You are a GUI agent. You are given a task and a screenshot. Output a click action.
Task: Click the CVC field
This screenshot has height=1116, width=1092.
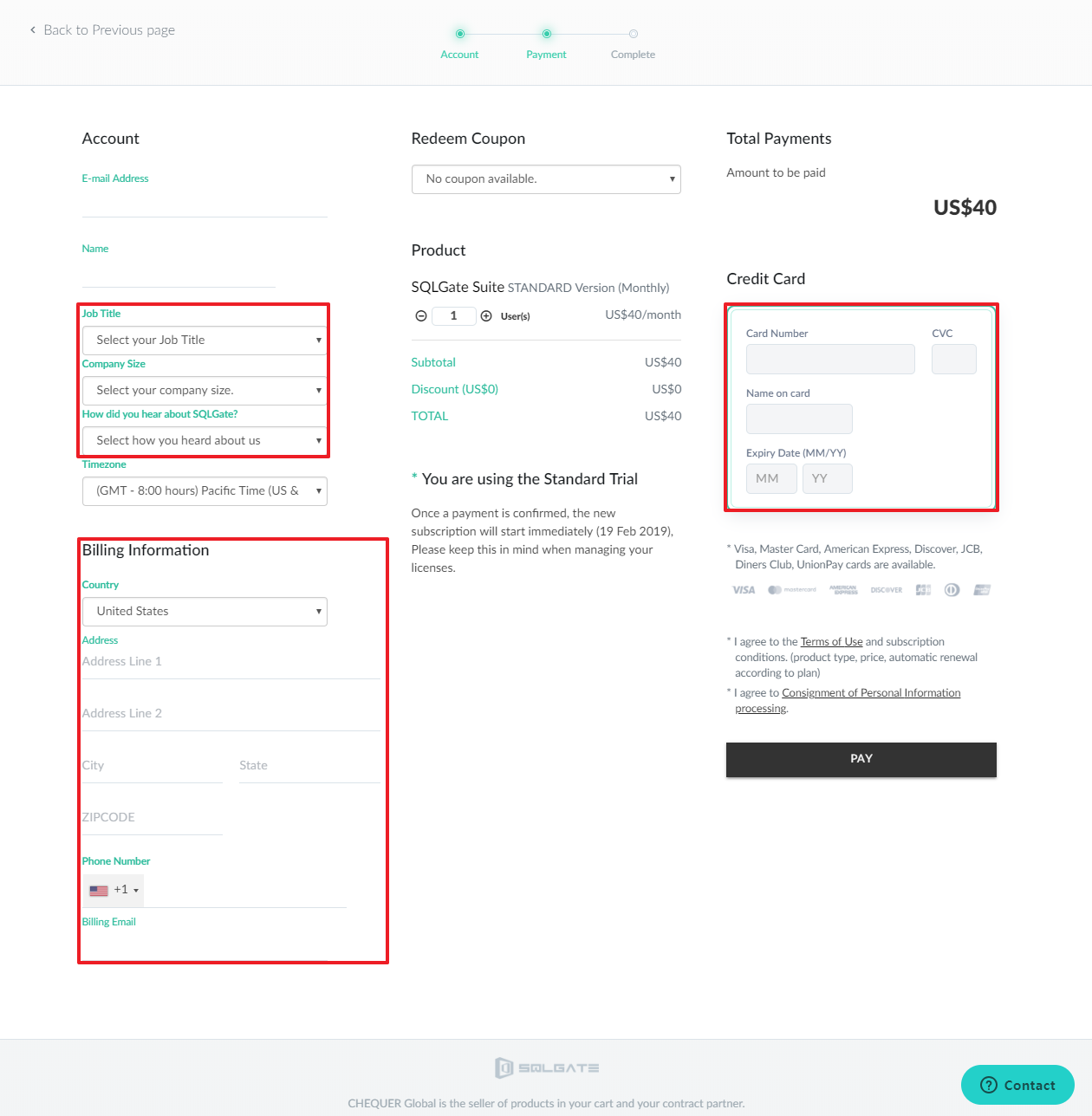(x=954, y=360)
